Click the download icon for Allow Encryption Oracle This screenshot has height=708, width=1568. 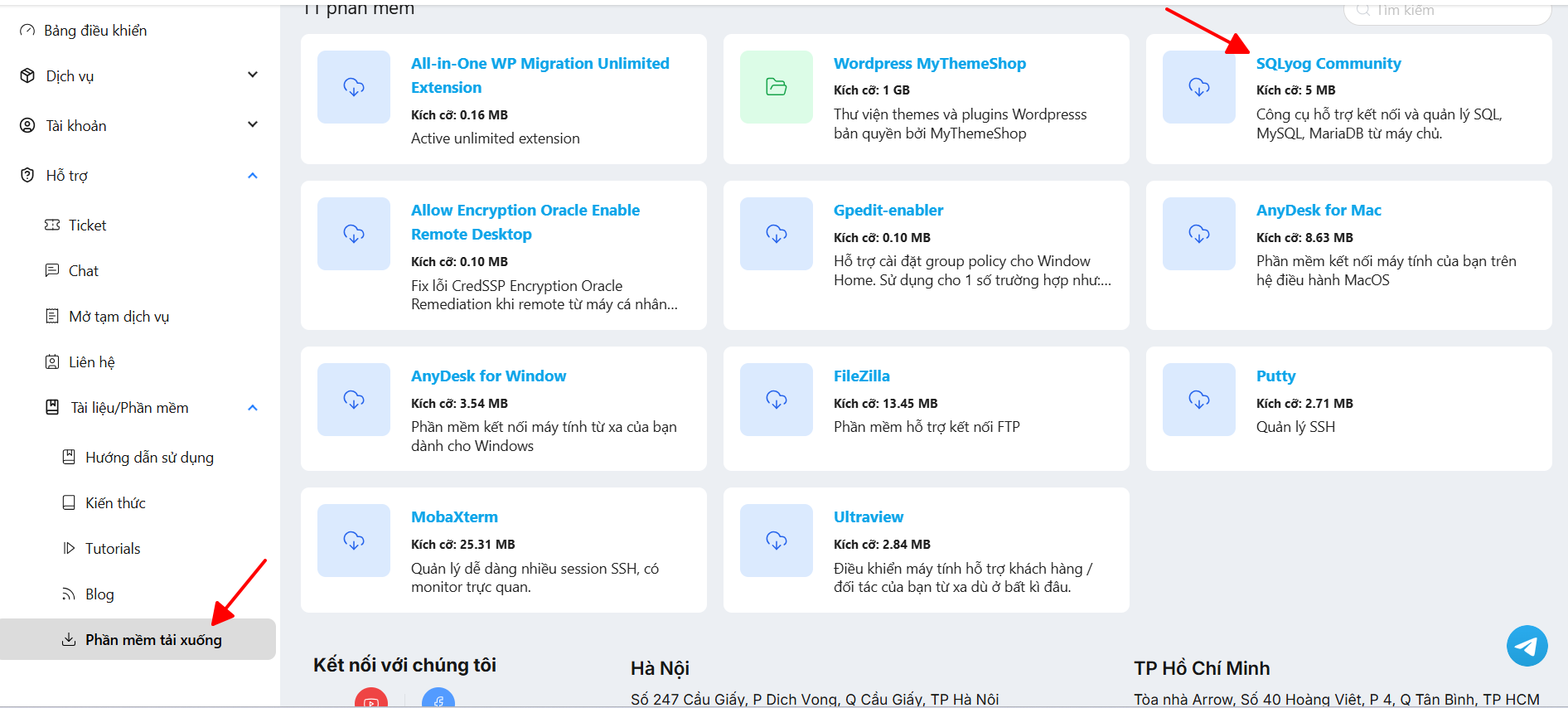(x=354, y=234)
